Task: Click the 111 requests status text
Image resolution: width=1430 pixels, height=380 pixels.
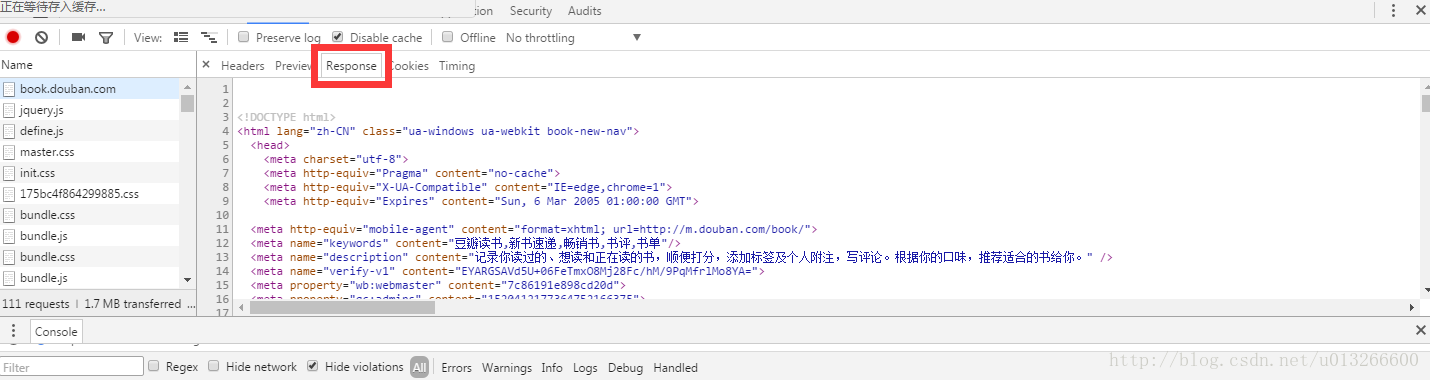Action: coord(36,303)
